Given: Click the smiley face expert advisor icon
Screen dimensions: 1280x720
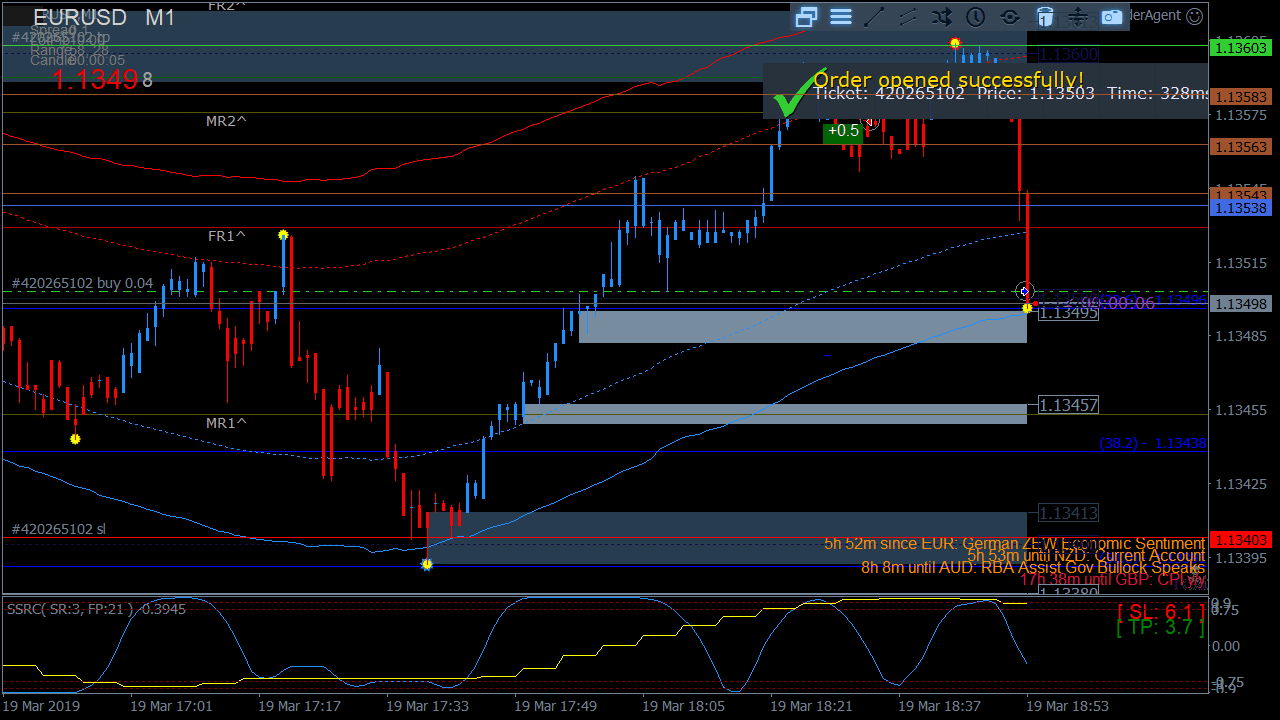Looking at the screenshot, I should pyautogui.click(x=1193, y=15).
